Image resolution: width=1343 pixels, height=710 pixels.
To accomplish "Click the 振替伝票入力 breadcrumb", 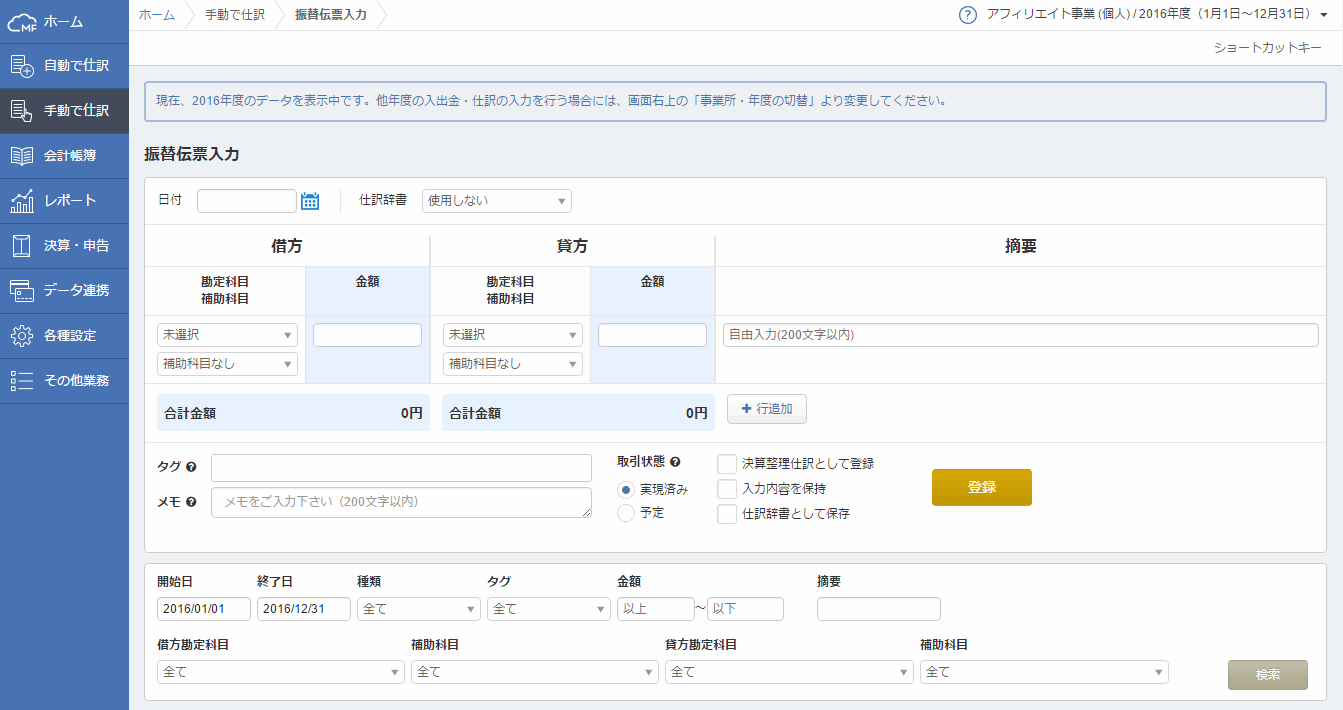I will click(331, 15).
